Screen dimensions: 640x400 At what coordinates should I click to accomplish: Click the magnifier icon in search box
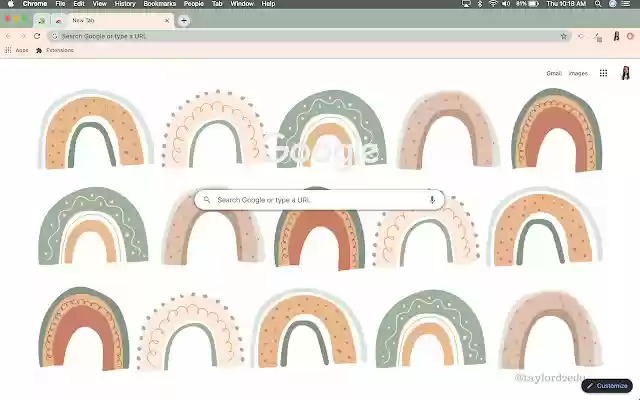pos(207,200)
